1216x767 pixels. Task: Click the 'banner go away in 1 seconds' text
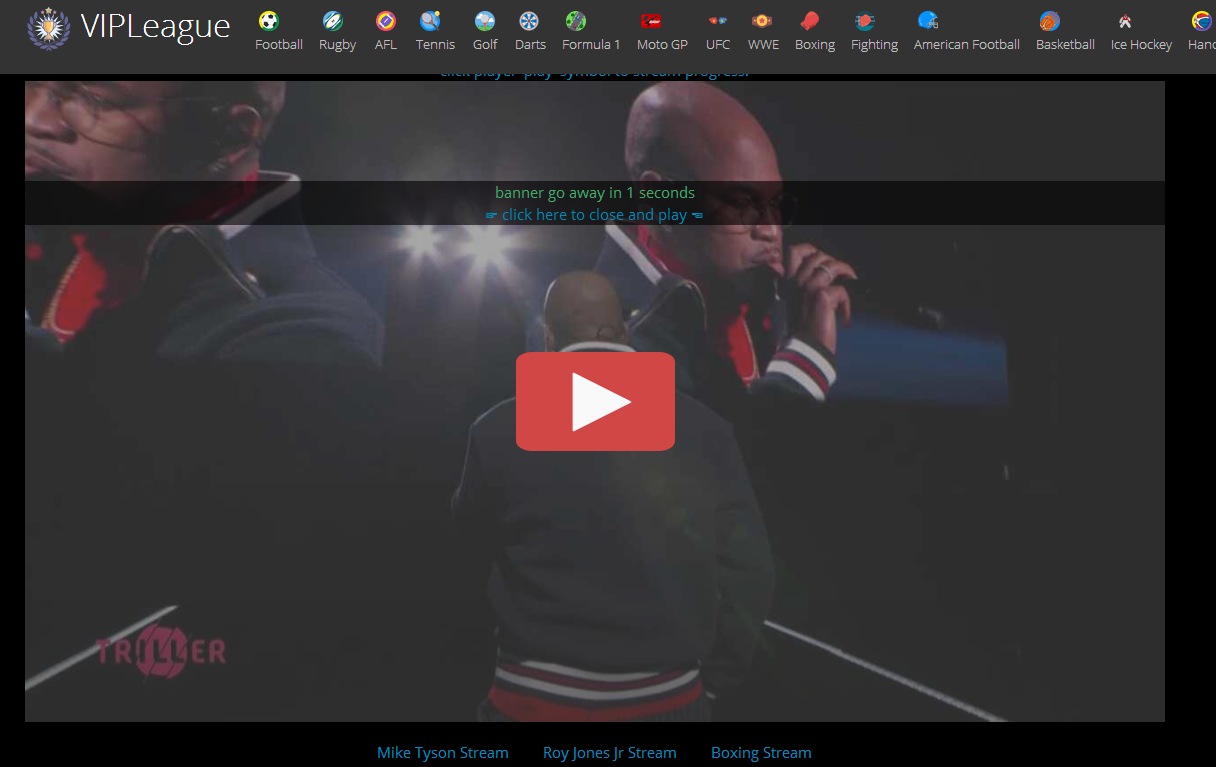(x=595, y=193)
